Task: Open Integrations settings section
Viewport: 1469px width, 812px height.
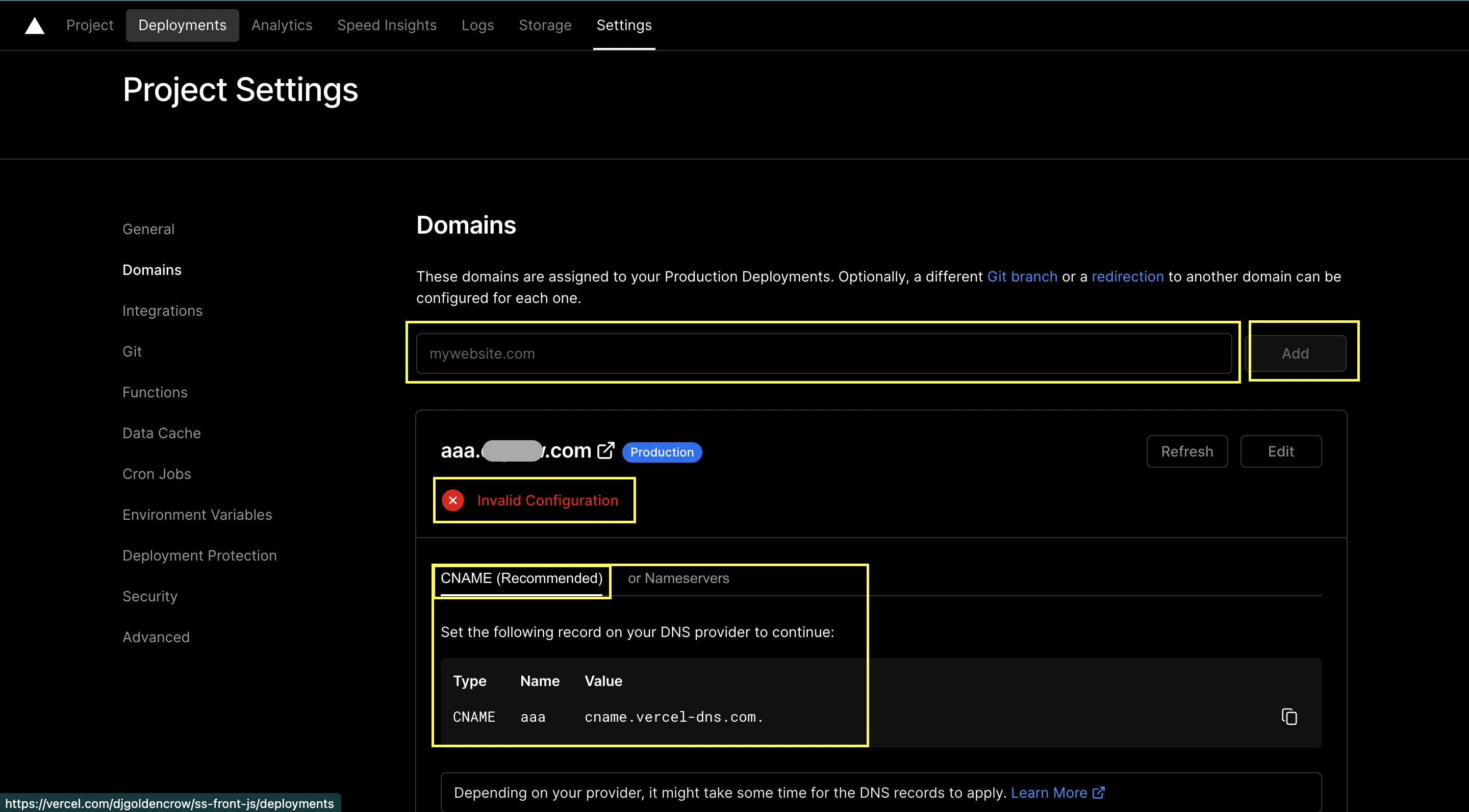Action: click(162, 311)
